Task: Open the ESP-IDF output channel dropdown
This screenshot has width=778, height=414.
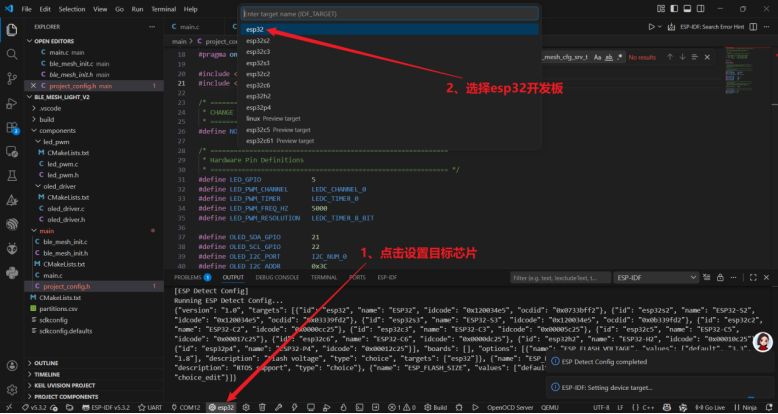Action: point(656,278)
